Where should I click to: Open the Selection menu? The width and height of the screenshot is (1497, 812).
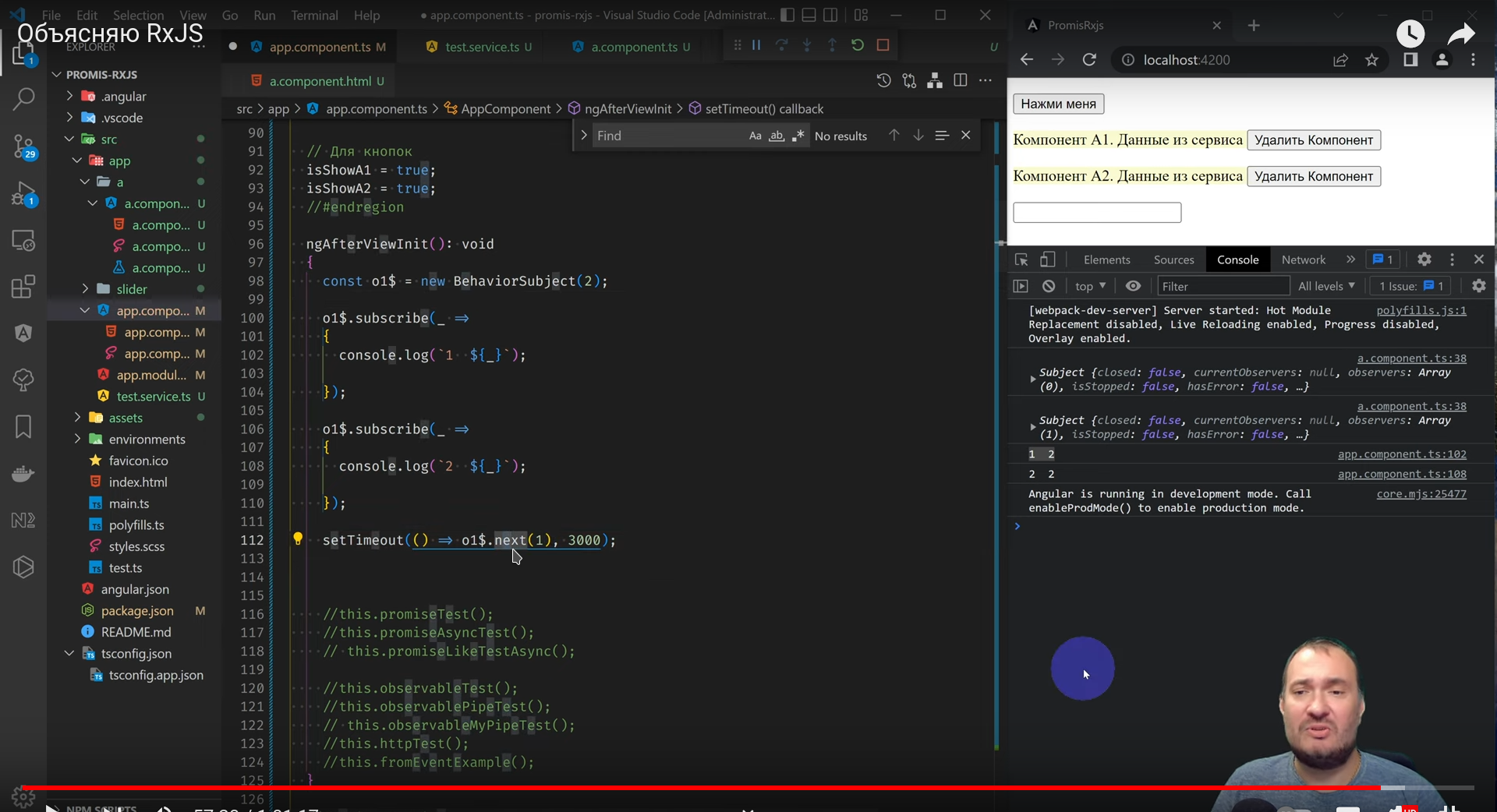138,15
